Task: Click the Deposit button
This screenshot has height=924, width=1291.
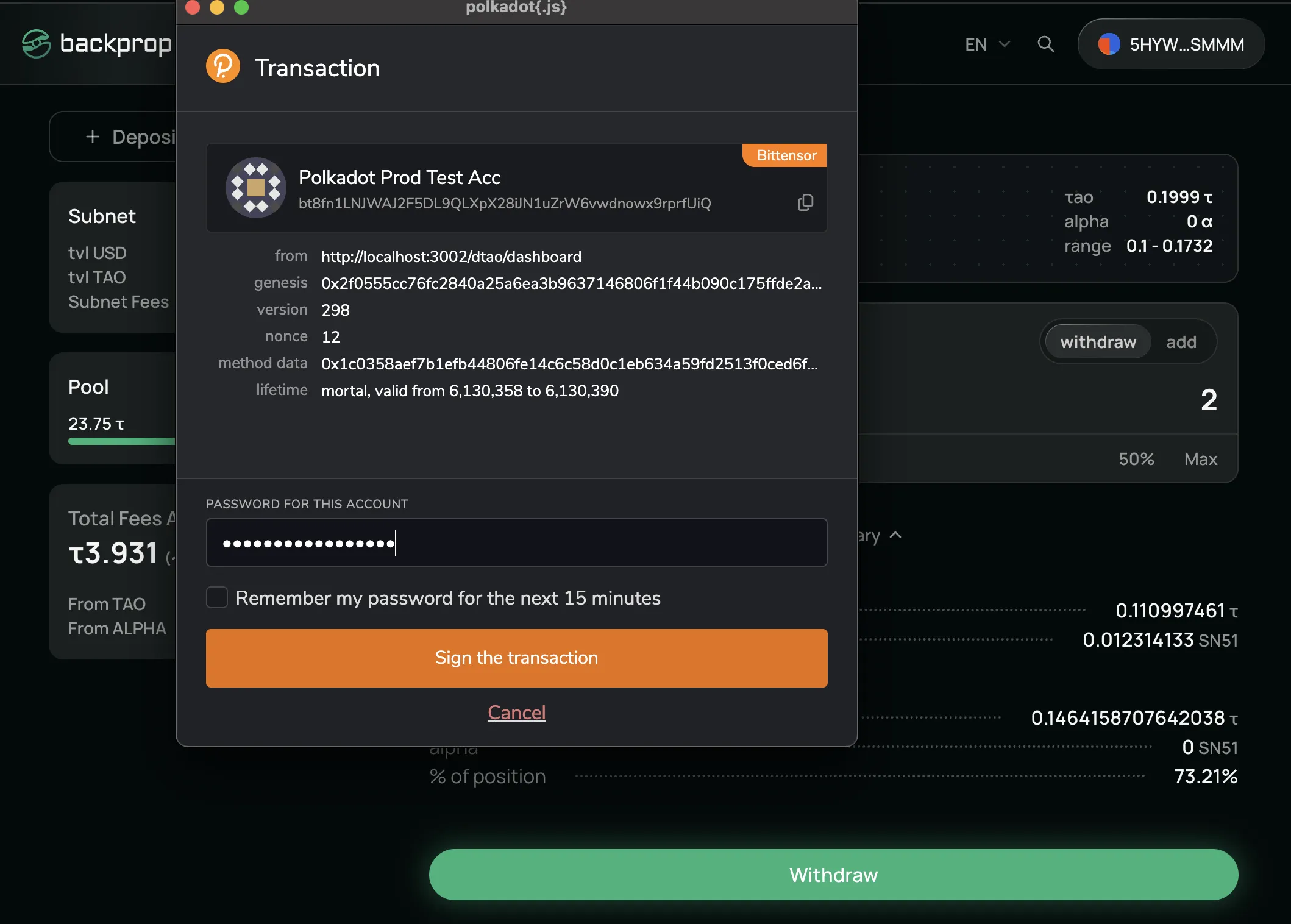Action: 113,137
